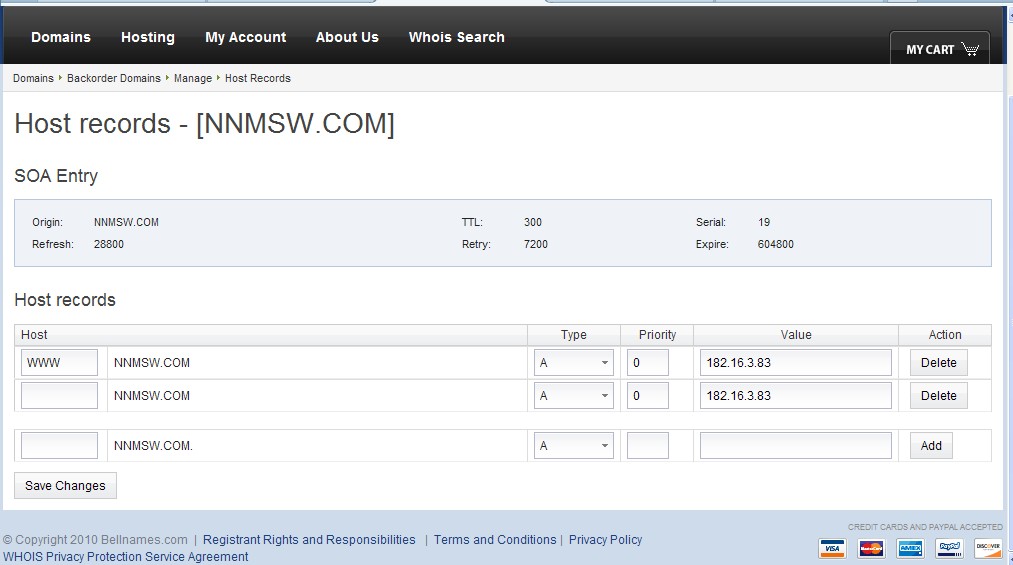Focus the empty Value field in new row

click(x=795, y=446)
